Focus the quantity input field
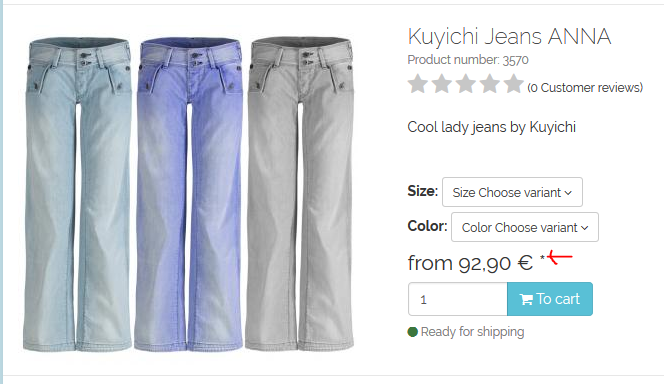Viewport: 664px width, 384px height. (457, 299)
